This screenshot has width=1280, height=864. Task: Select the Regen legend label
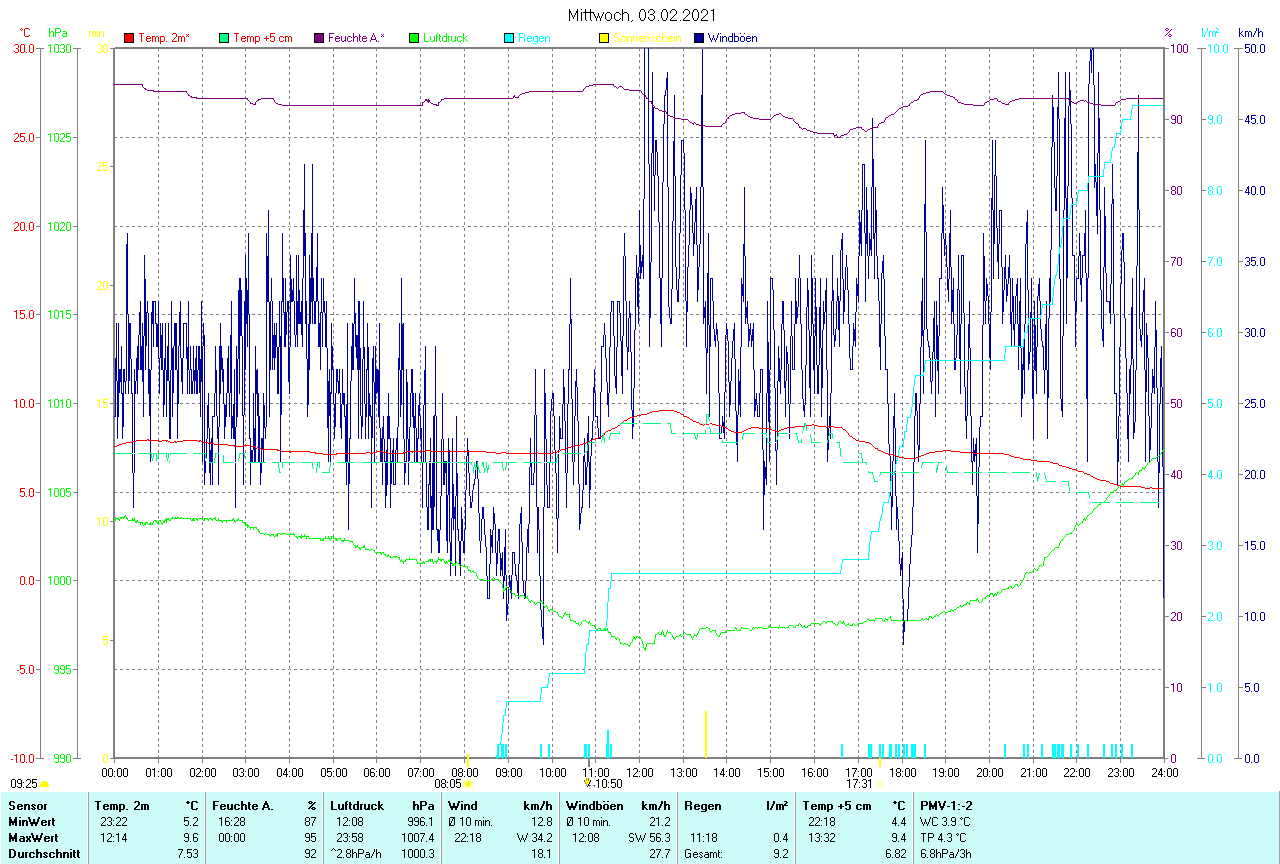(x=534, y=38)
